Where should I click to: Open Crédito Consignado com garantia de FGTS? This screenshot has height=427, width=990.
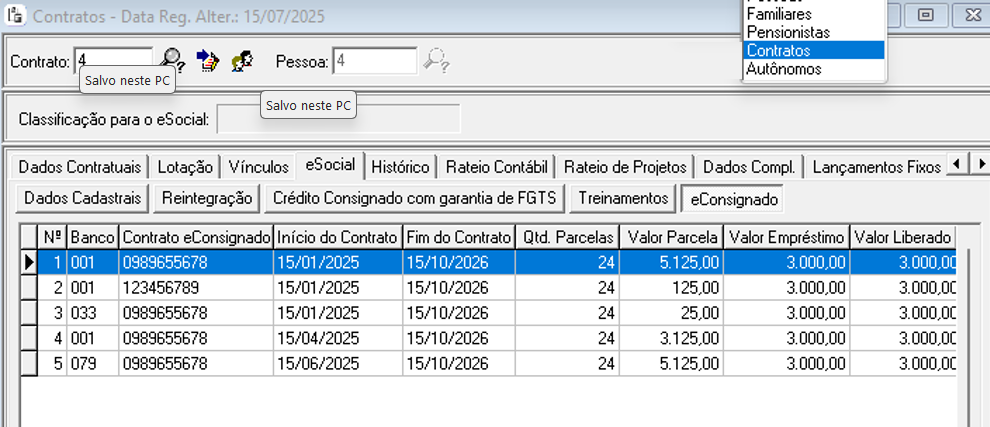click(x=415, y=199)
